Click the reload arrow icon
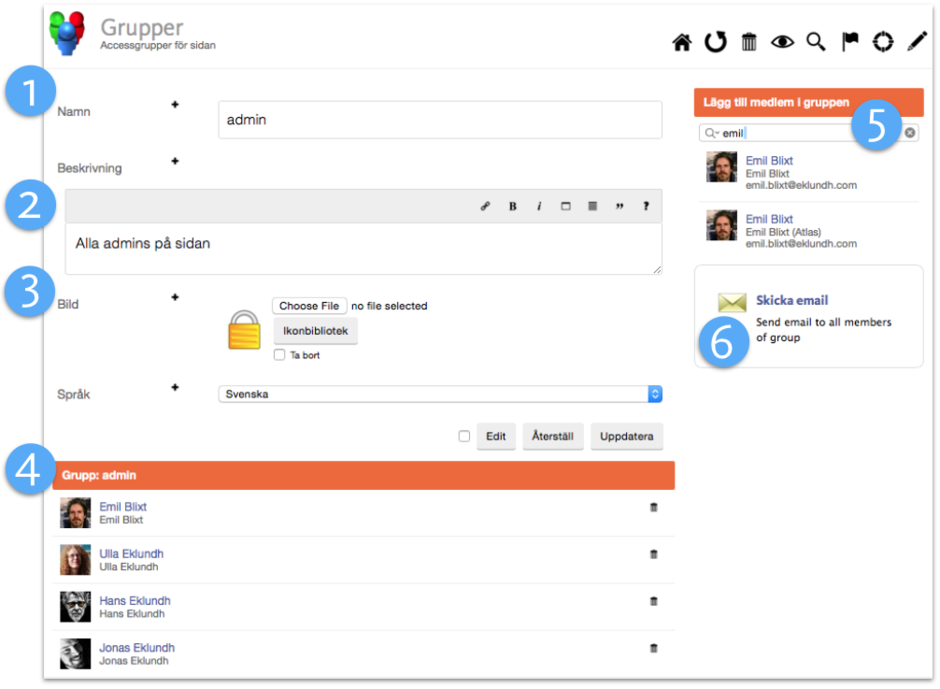Screen dimensions: 940x689 tap(715, 42)
